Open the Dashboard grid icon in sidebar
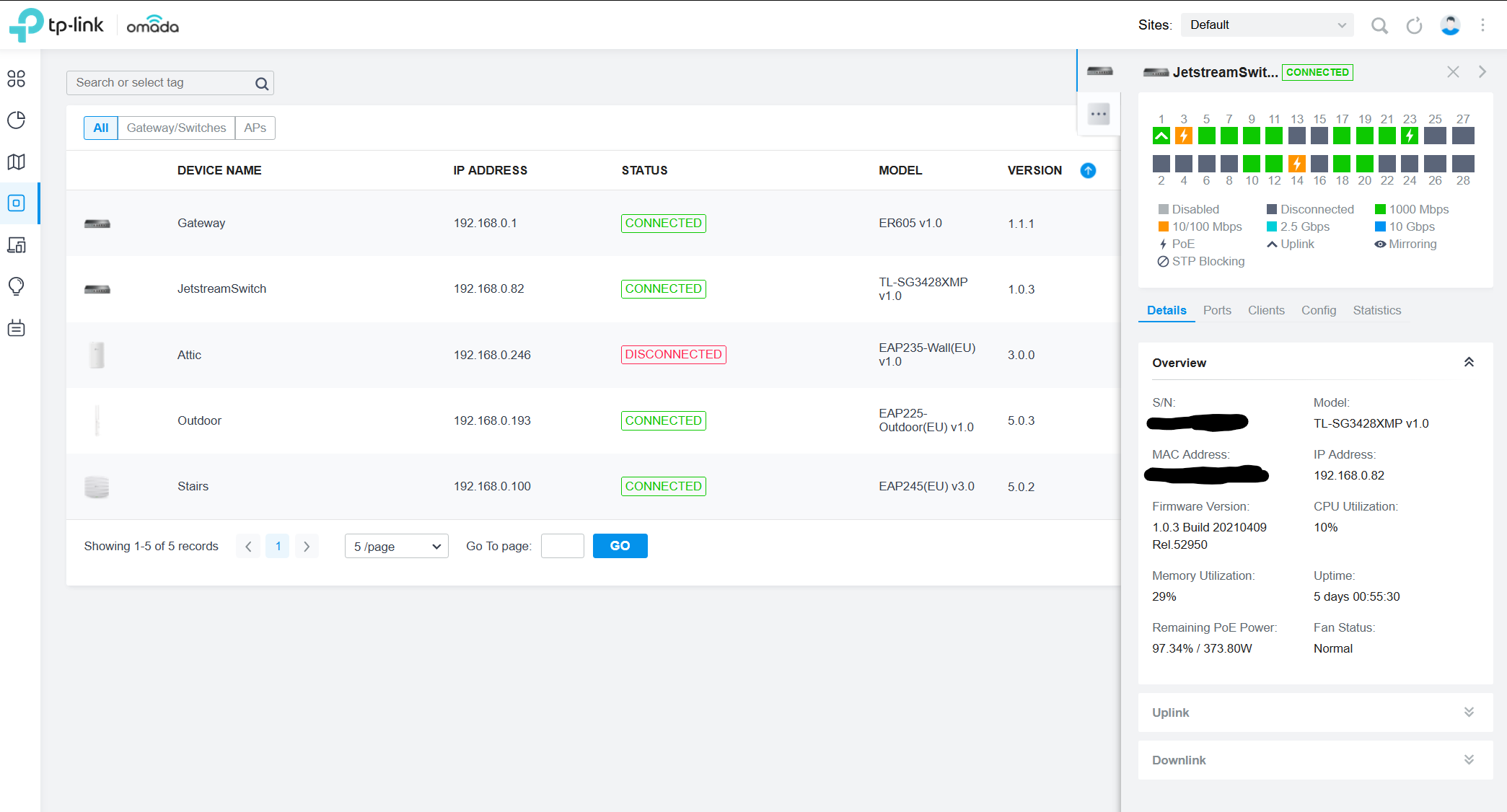 [17, 78]
